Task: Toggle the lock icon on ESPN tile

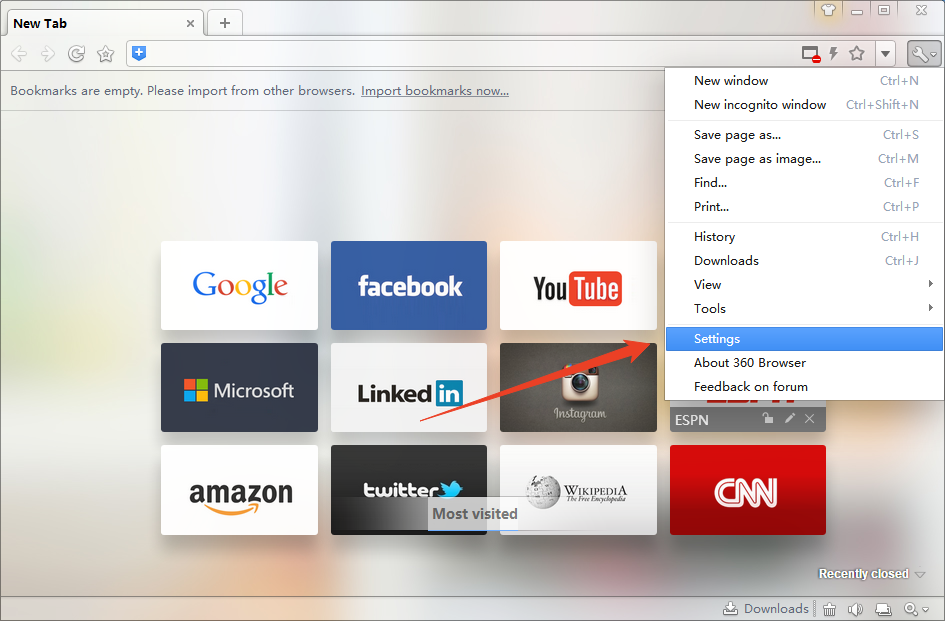Action: pyautogui.click(x=768, y=419)
